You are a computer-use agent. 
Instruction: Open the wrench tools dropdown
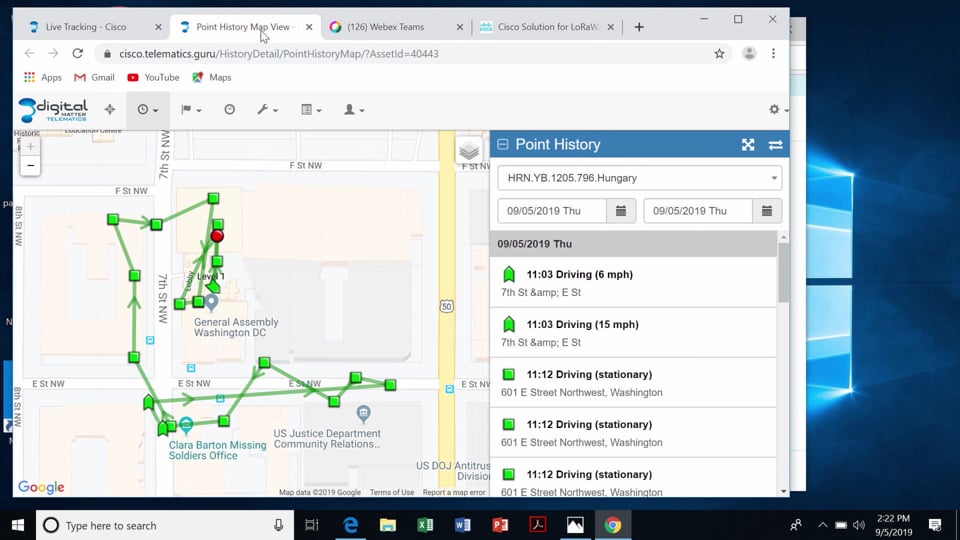(268, 110)
